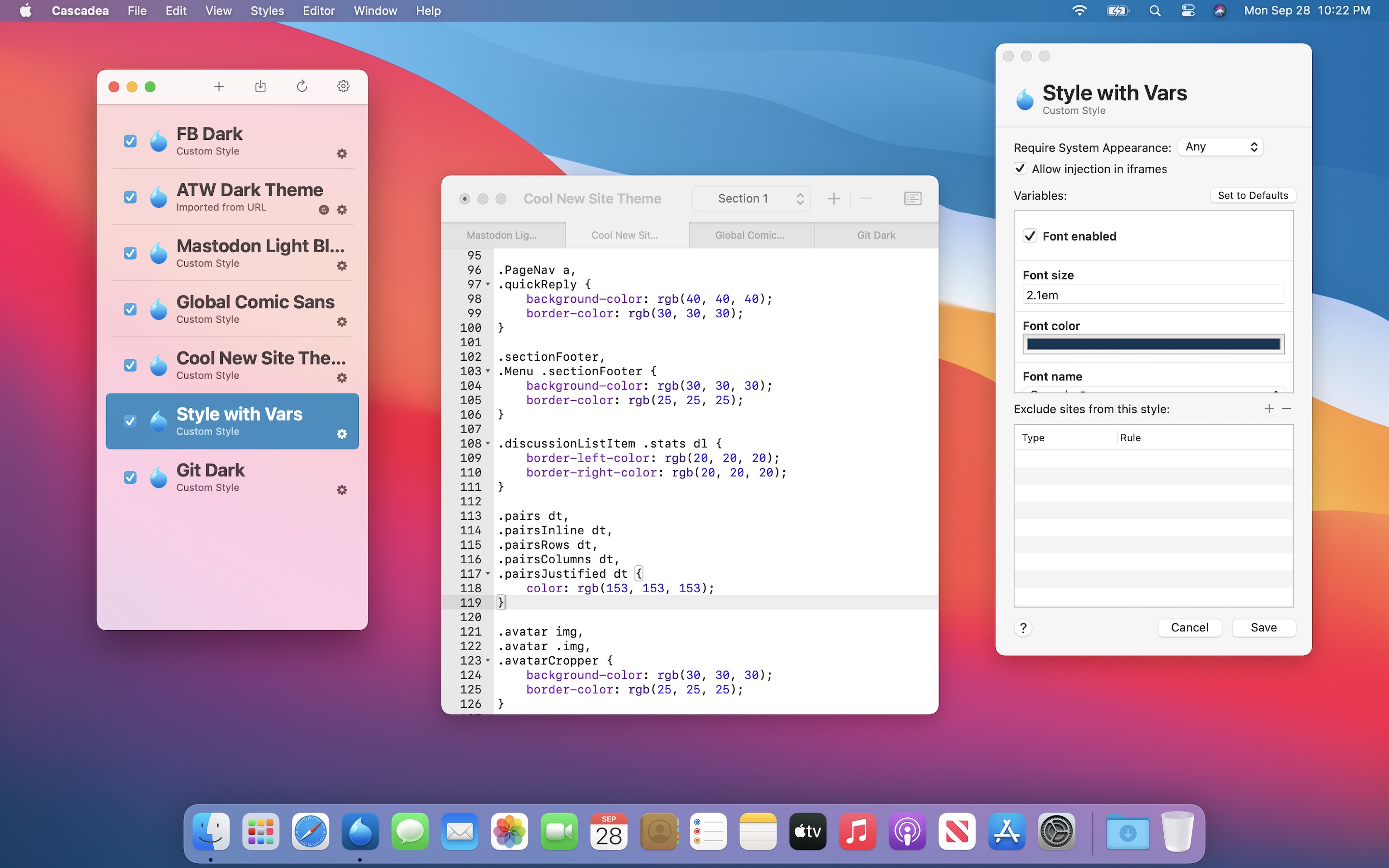The image size is (1389, 868).
Task: Disable the Global Comic Sans style checkbox
Action: 130,310
